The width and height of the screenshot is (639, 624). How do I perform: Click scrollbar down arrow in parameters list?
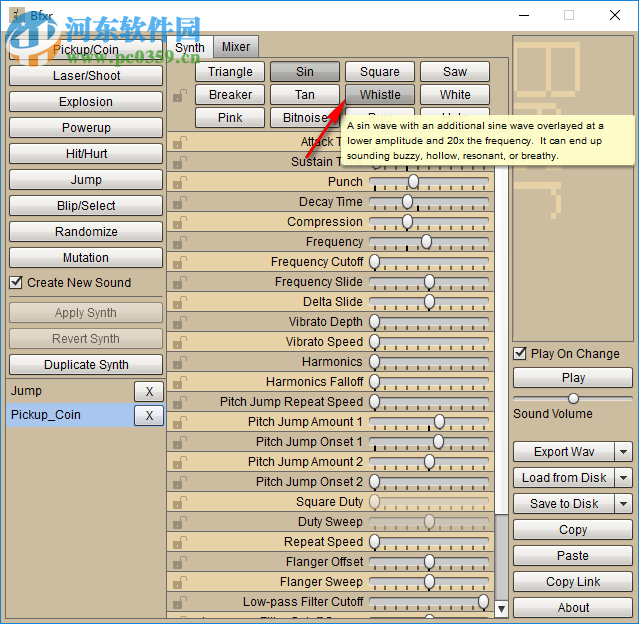tap(502, 609)
